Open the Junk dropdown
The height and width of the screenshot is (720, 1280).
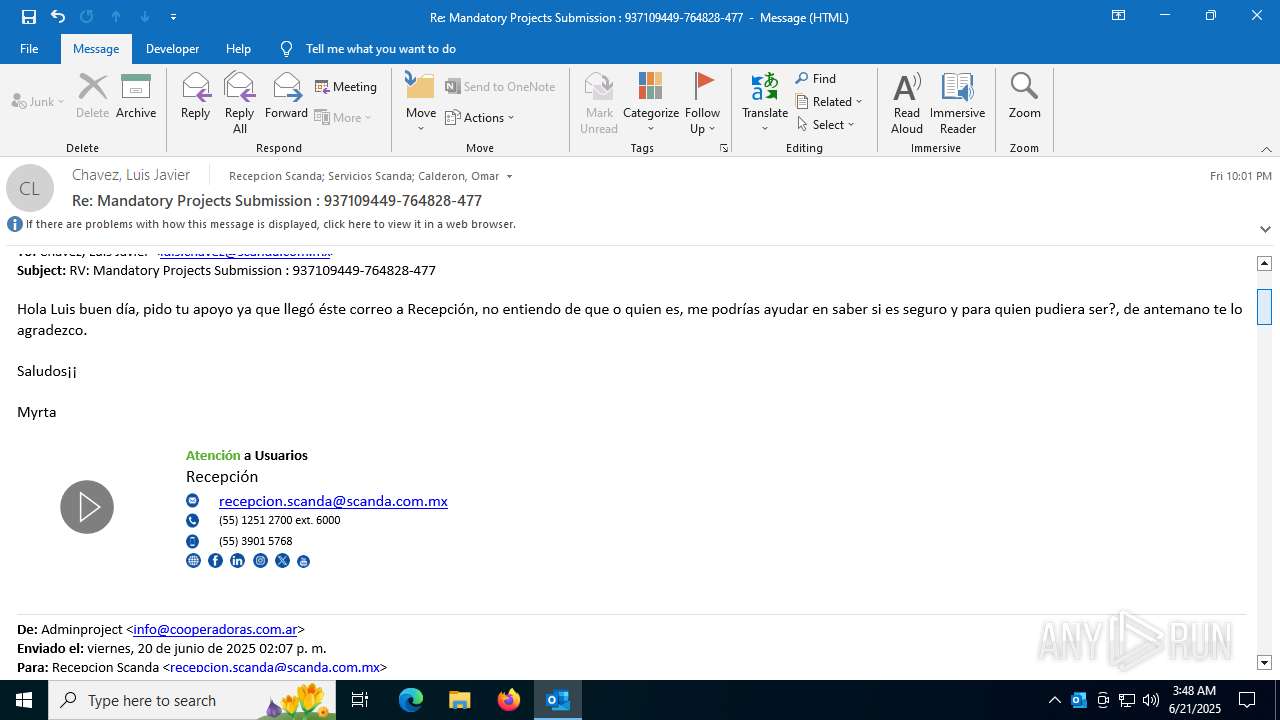click(38, 101)
